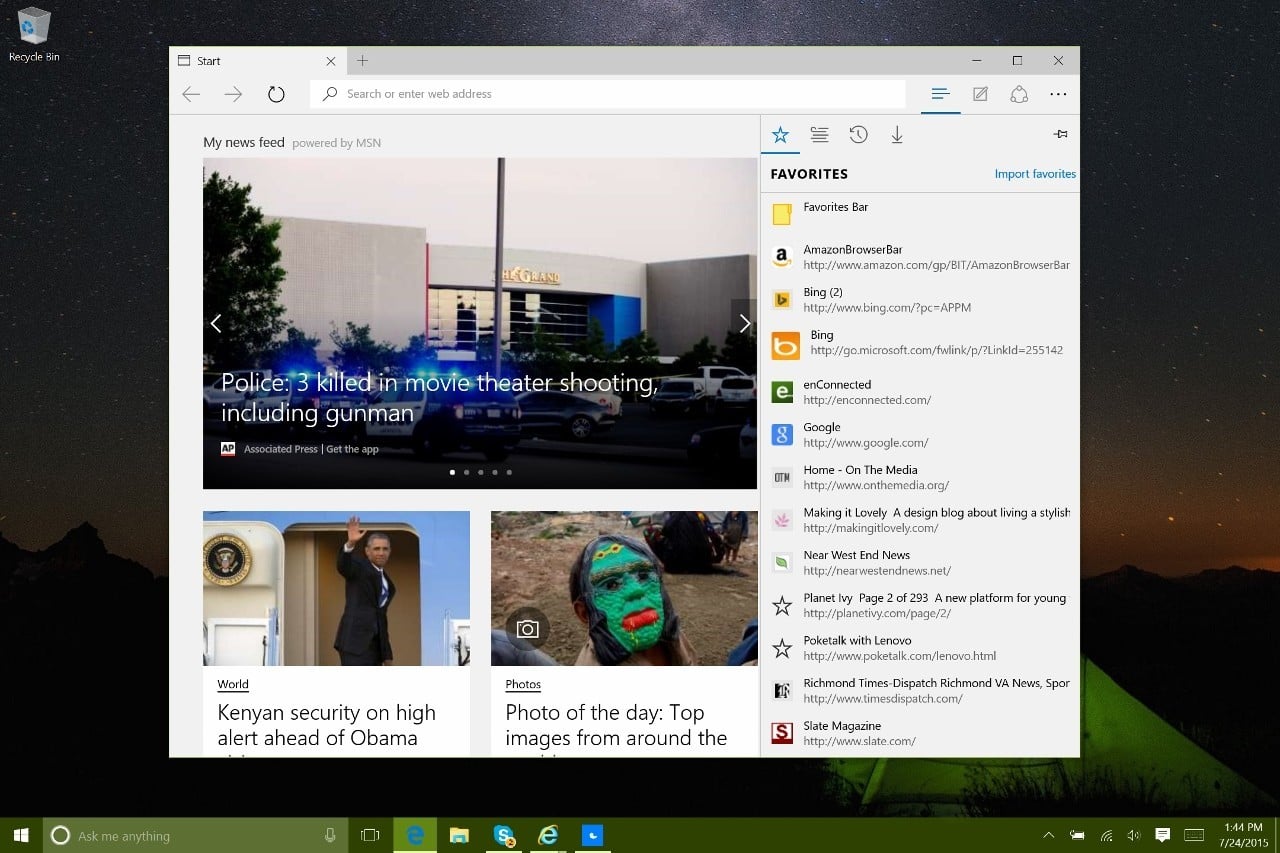
Task: Select the third carousel pagination dot
Action: pyautogui.click(x=480, y=472)
